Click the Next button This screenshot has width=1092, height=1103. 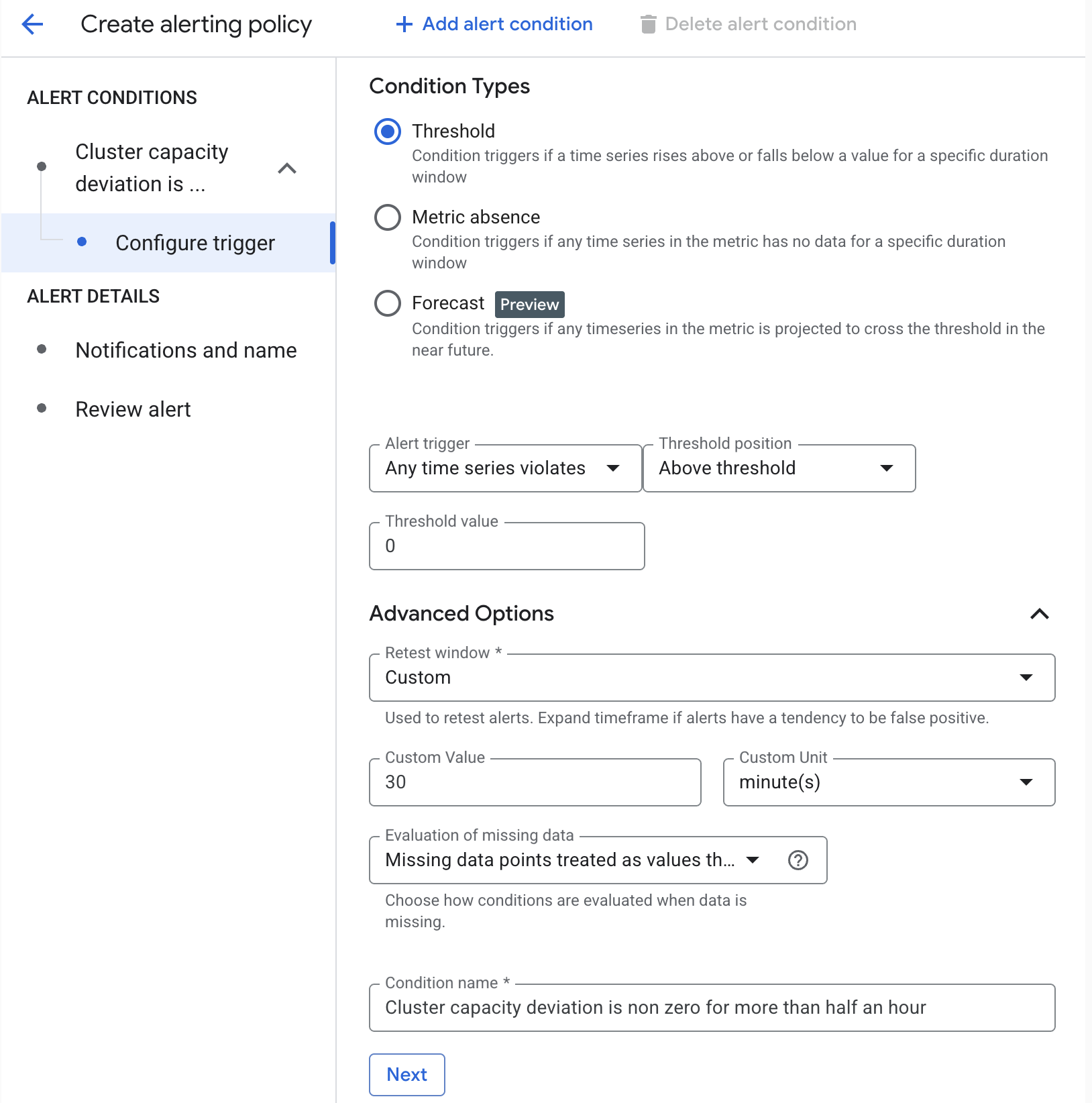(406, 1074)
